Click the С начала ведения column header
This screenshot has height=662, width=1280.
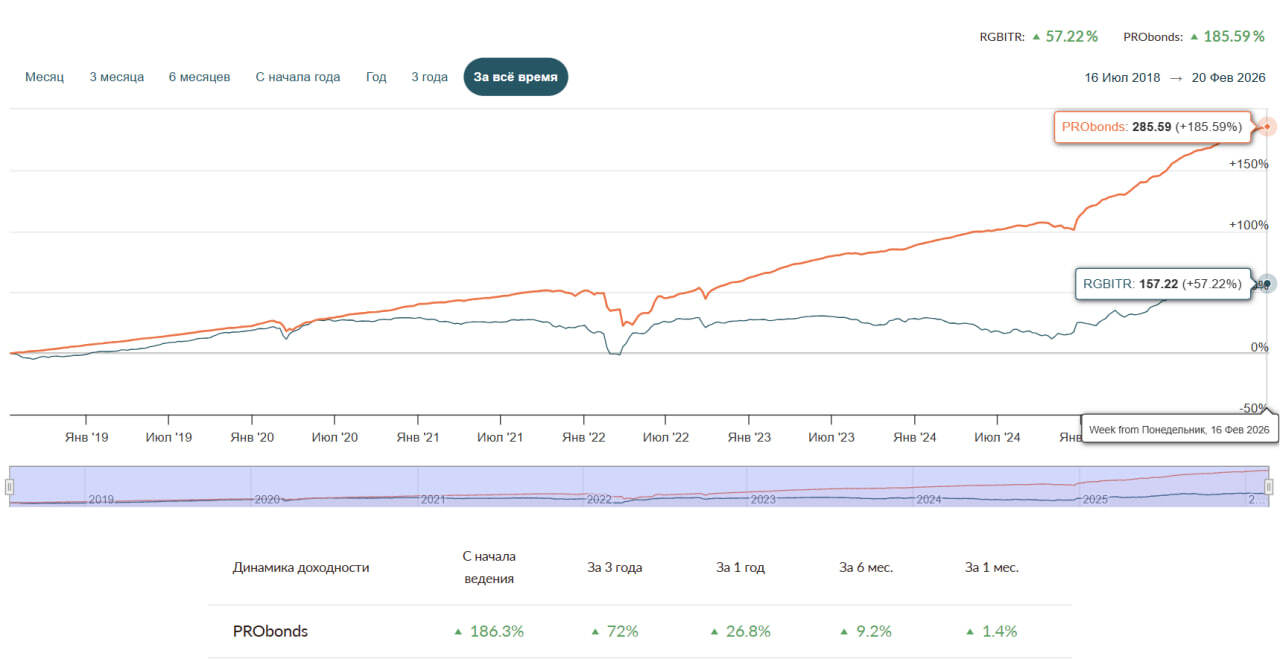[489, 567]
